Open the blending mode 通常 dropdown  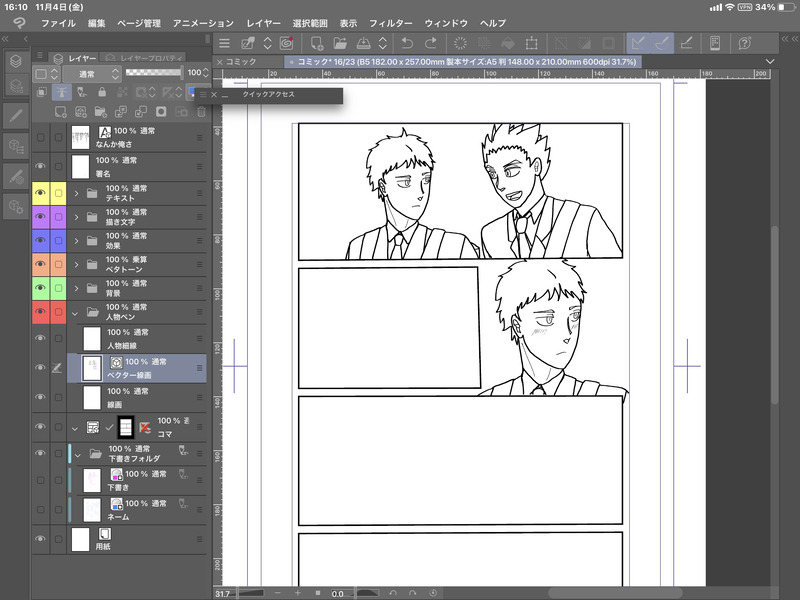(91, 74)
